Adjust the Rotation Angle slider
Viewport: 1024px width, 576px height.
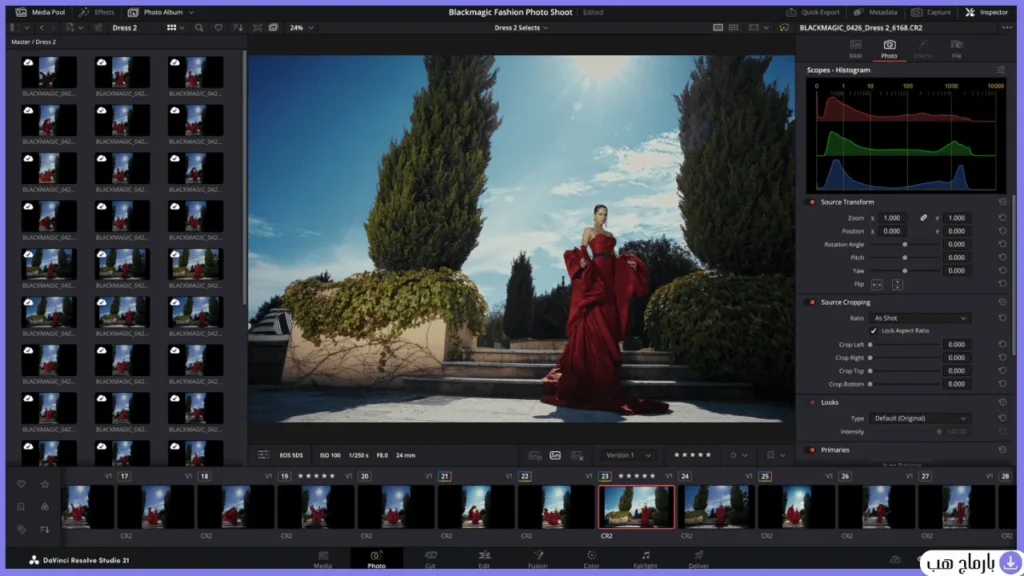pyautogui.click(x=904, y=244)
